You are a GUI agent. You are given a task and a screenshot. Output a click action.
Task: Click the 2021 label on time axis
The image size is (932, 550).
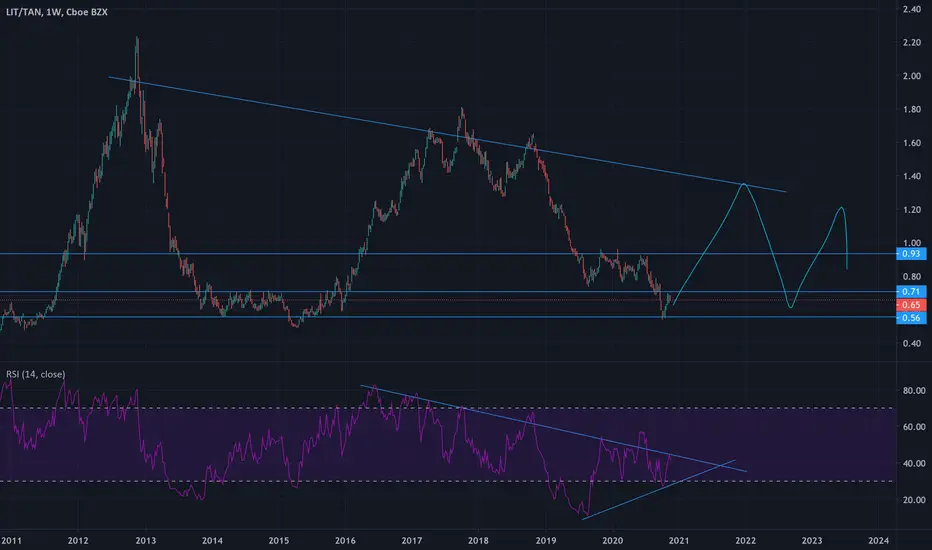[679, 540]
